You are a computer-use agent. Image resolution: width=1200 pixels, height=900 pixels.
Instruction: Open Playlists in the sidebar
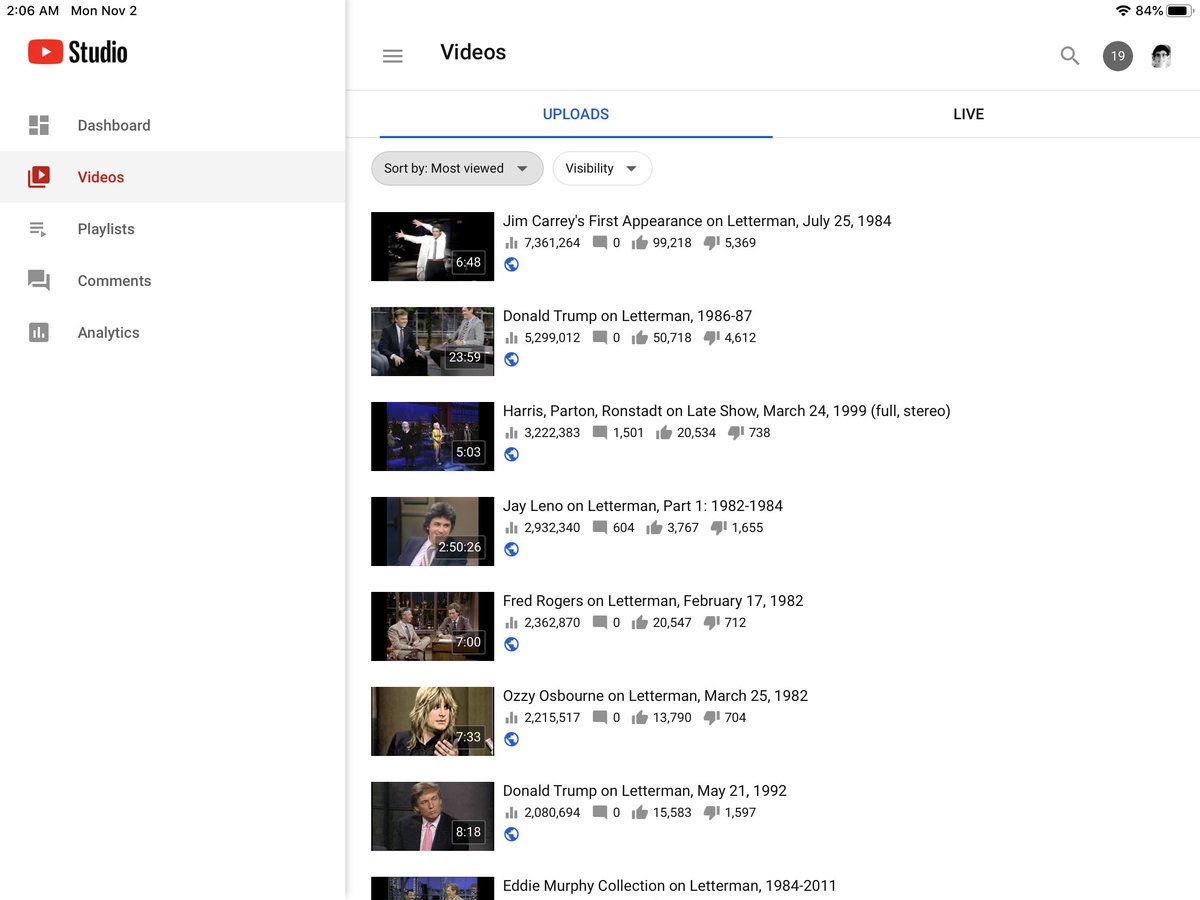point(172,229)
